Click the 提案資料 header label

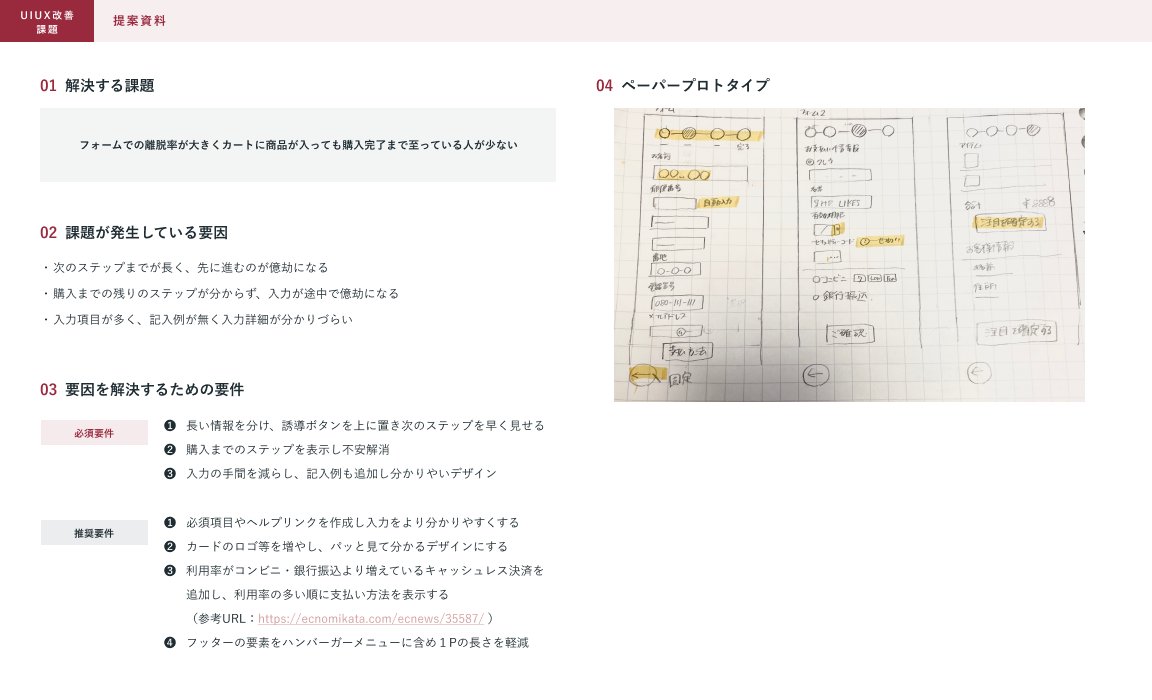[139, 21]
